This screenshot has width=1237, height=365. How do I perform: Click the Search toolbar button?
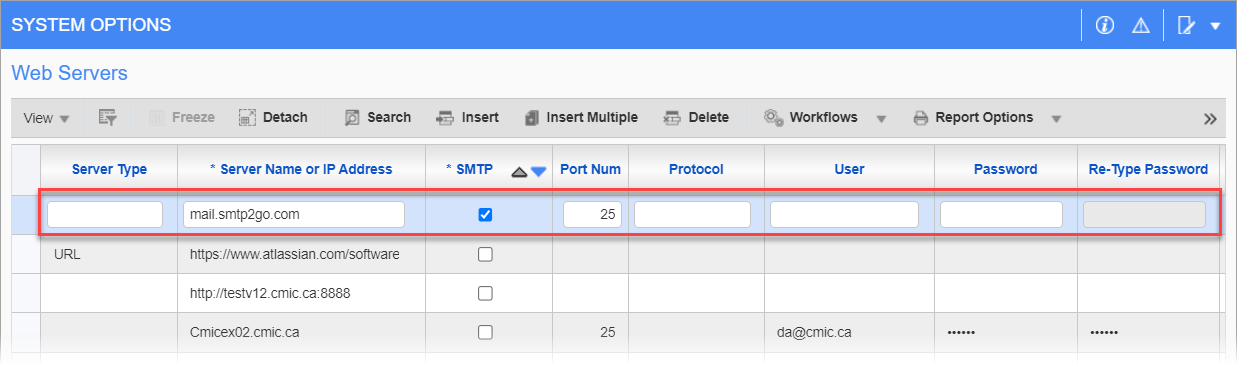(x=377, y=118)
